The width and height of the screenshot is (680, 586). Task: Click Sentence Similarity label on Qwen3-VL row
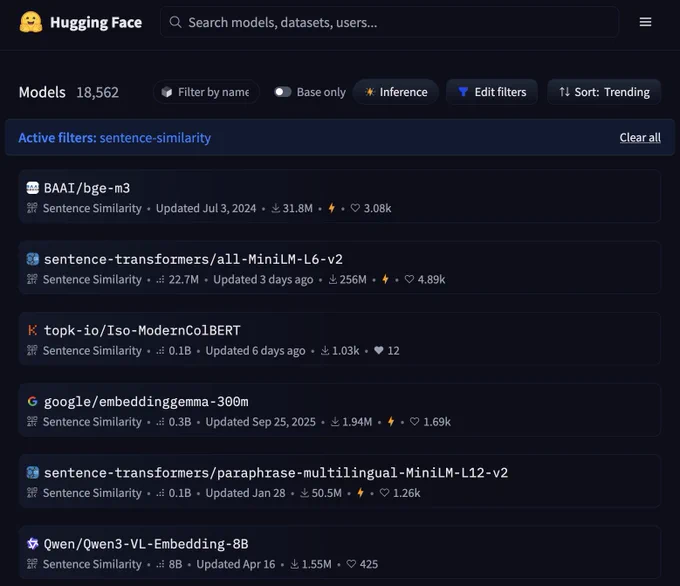[x=92, y=564]
